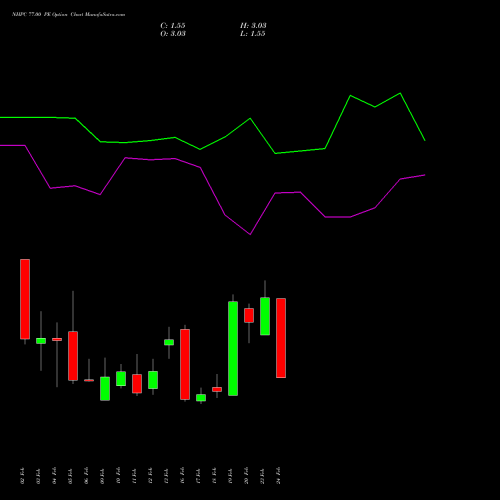Select the green candle above 23 Feb
This screenshot has width=500, height=500.
265,316
